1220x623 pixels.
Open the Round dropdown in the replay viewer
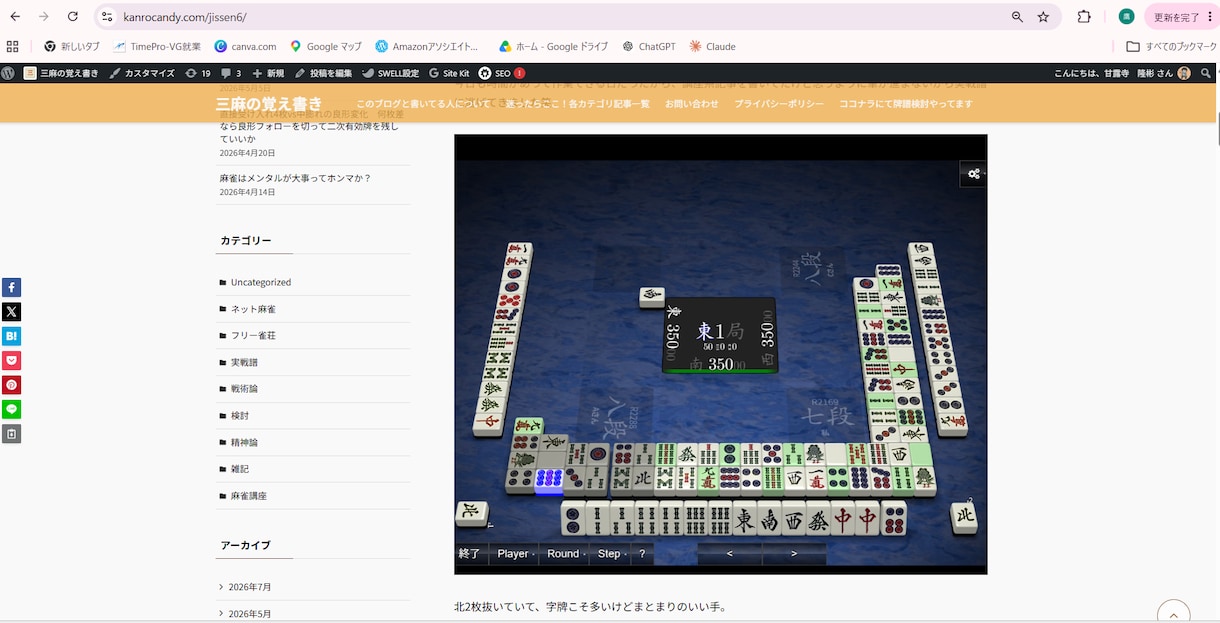565,554
